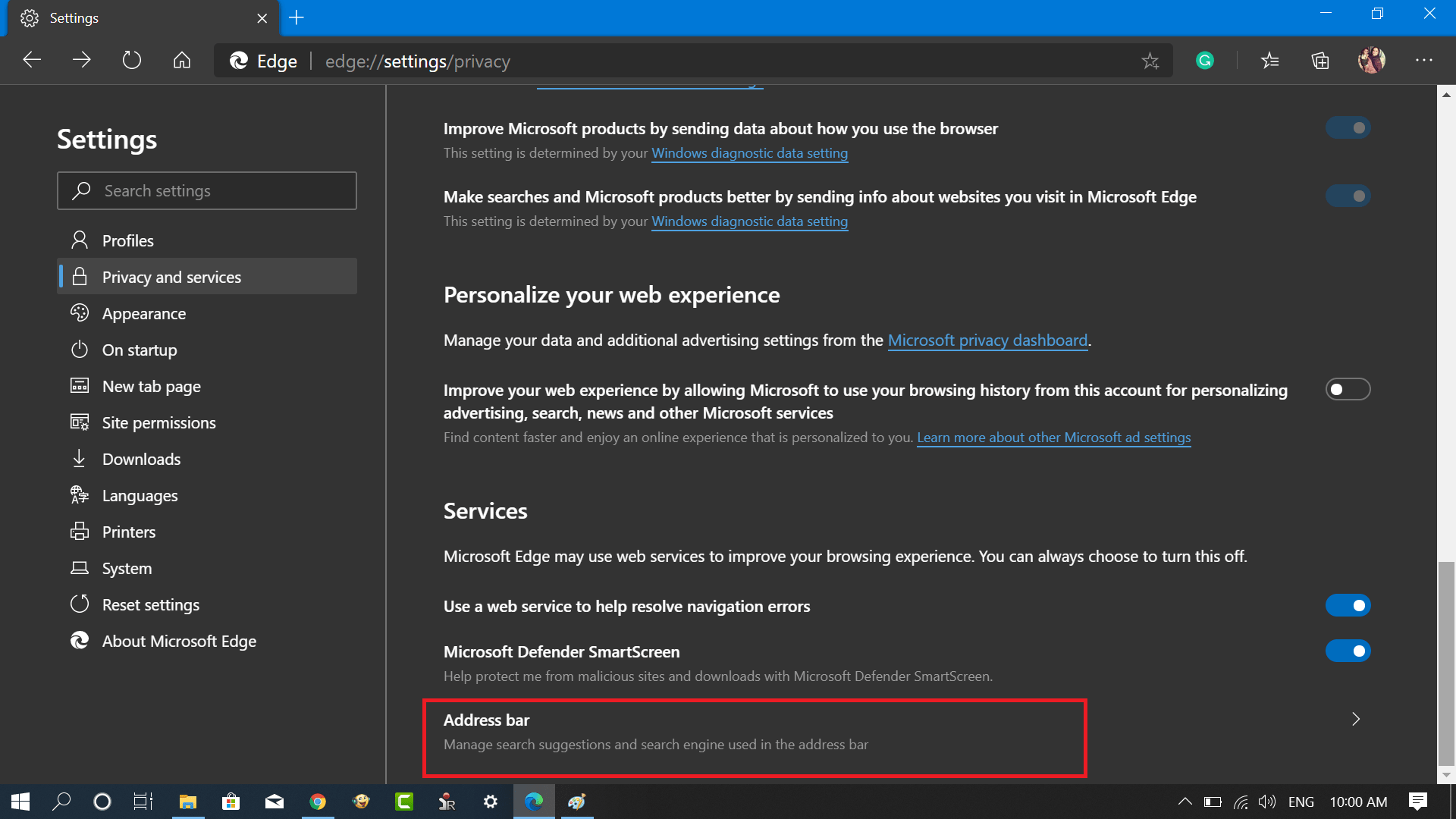The image size is (1456, 819).
Task: Open Windows Settings gear on taskbar
Action: coord(491,802)
